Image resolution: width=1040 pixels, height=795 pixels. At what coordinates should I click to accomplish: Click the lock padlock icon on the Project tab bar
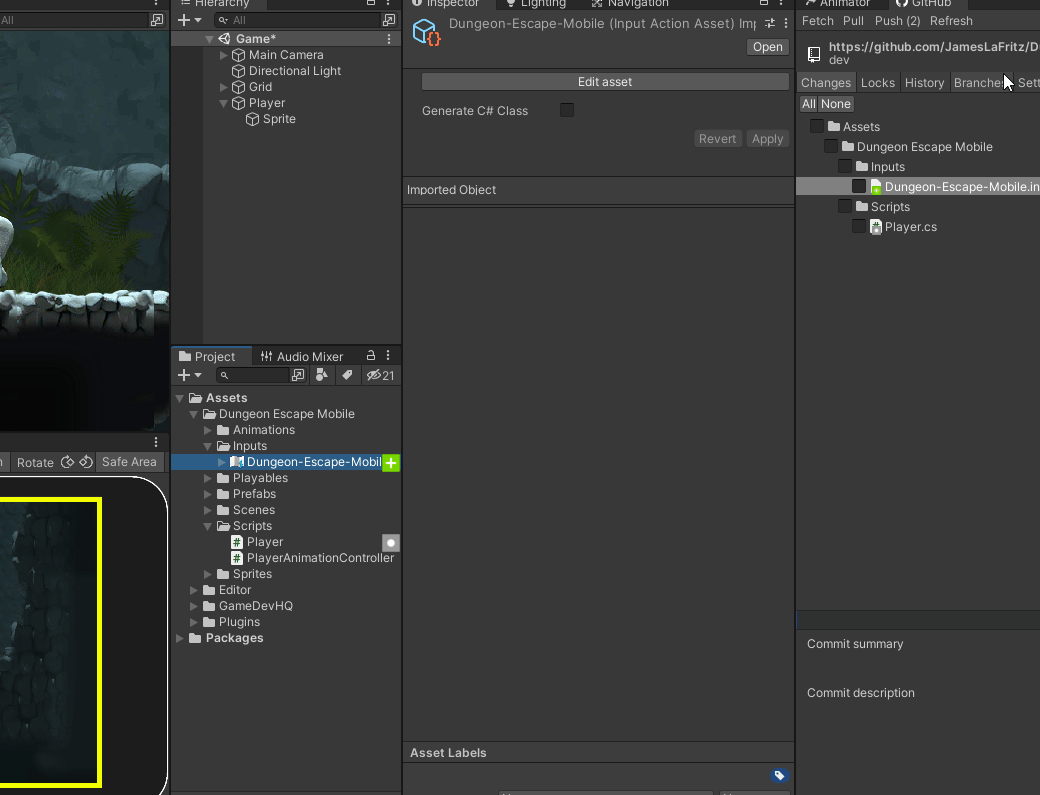pyautogui.click(x=370, y=355)
